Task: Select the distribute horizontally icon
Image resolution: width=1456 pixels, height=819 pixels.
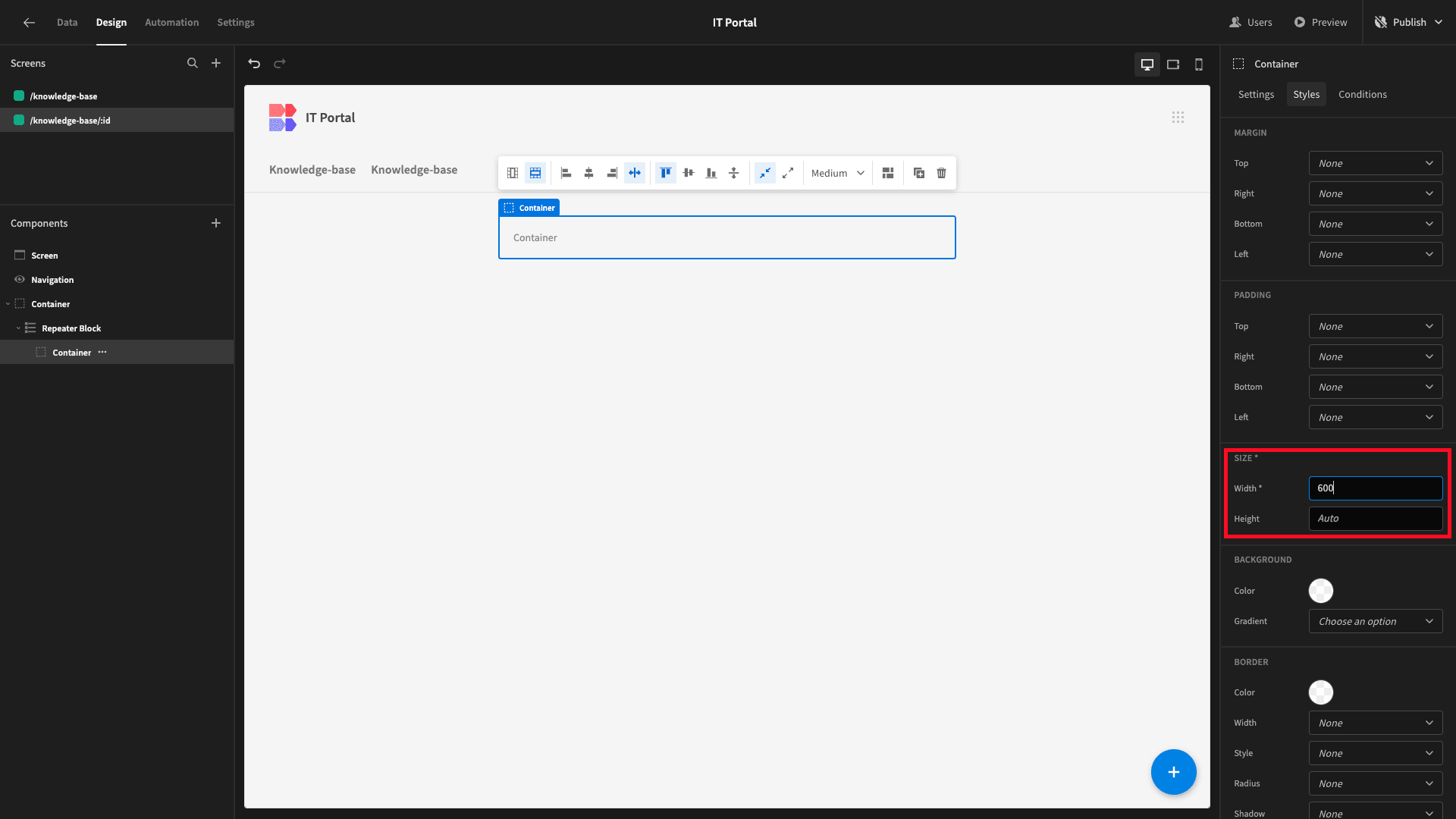Action: pos(635,173)
